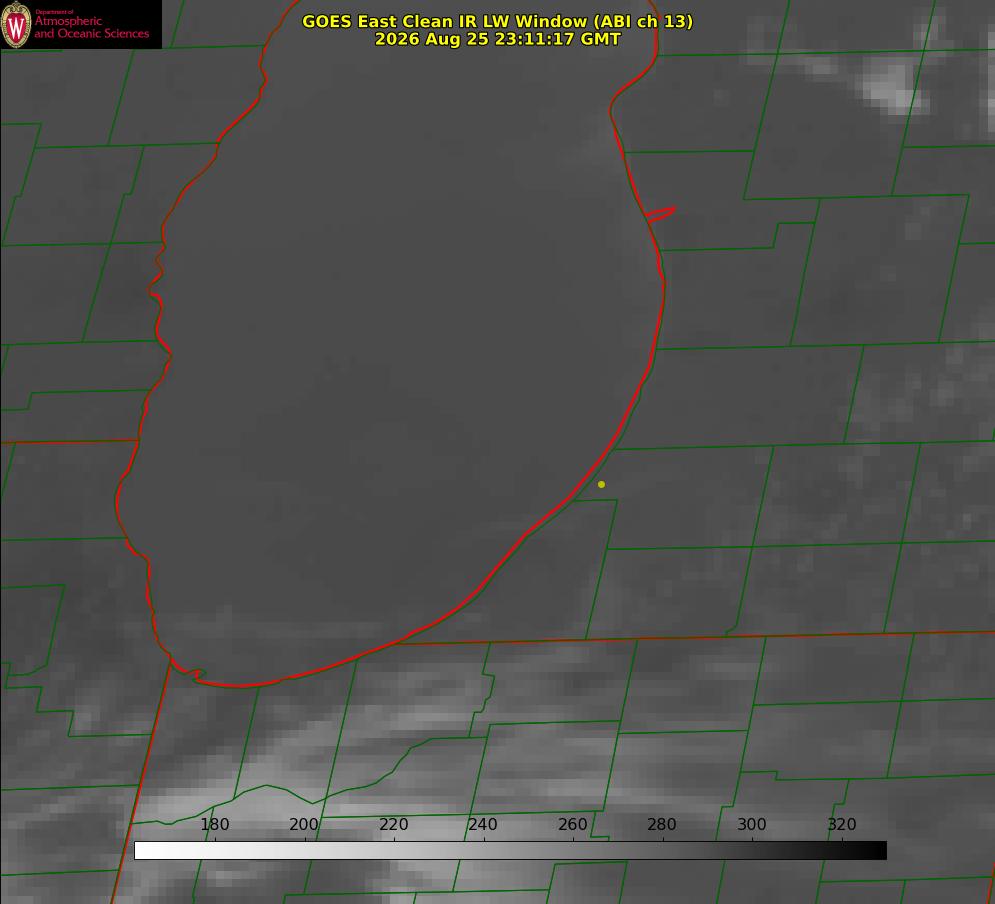Click the 260 tick label on colorbar
This screenshot has height=904, width=995.
(x=572, y=824)
